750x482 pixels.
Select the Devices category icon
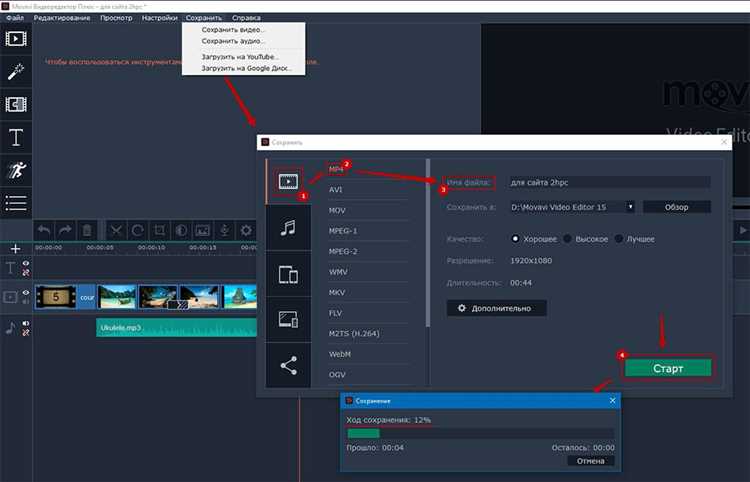coord(288,274)
